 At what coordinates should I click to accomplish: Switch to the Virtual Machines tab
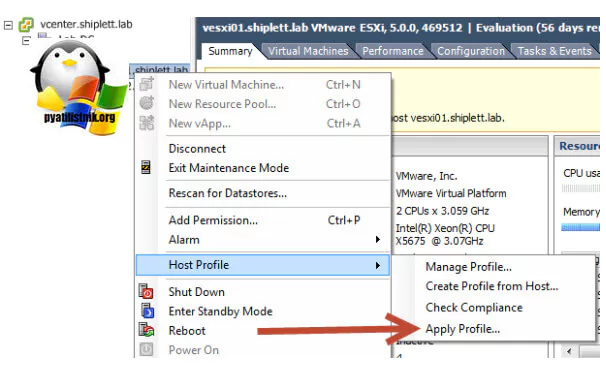click(x=308, y=51)
